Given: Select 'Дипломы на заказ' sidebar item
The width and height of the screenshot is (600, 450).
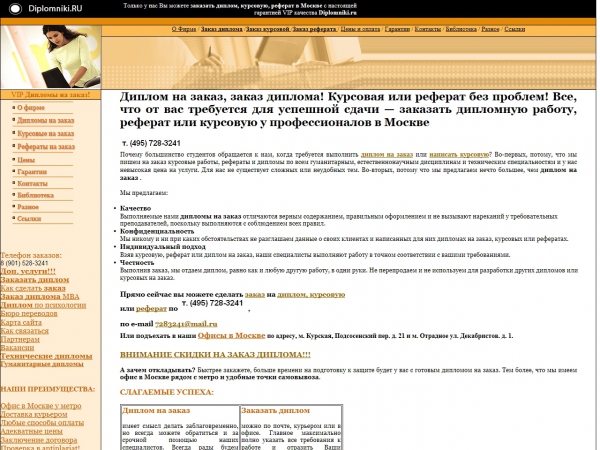Looking at the screenshot, I should [46, 121].
